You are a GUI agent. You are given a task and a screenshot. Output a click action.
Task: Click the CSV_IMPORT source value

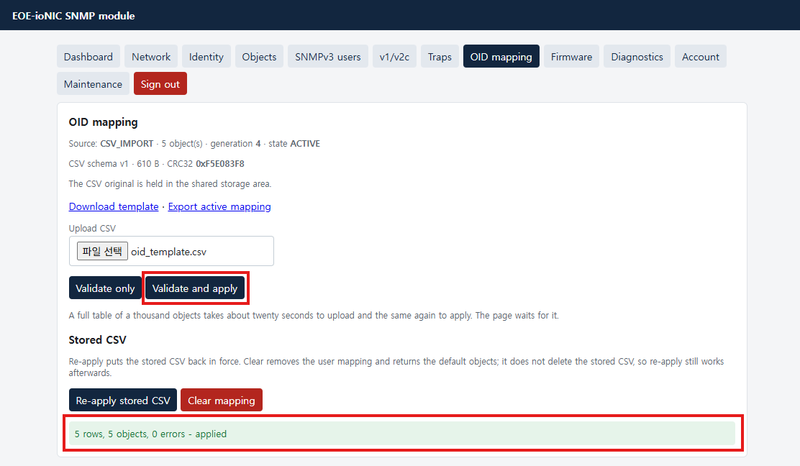point(127,144)
